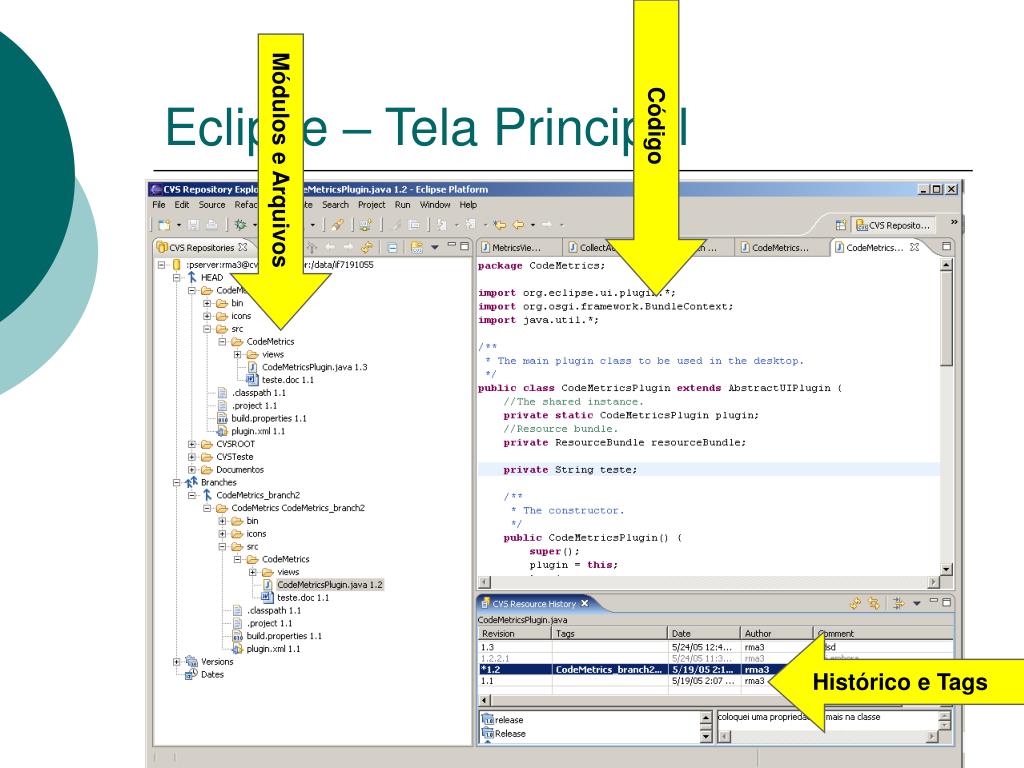
Task: Close the CVS Resource History view
Action: [584, 603]
